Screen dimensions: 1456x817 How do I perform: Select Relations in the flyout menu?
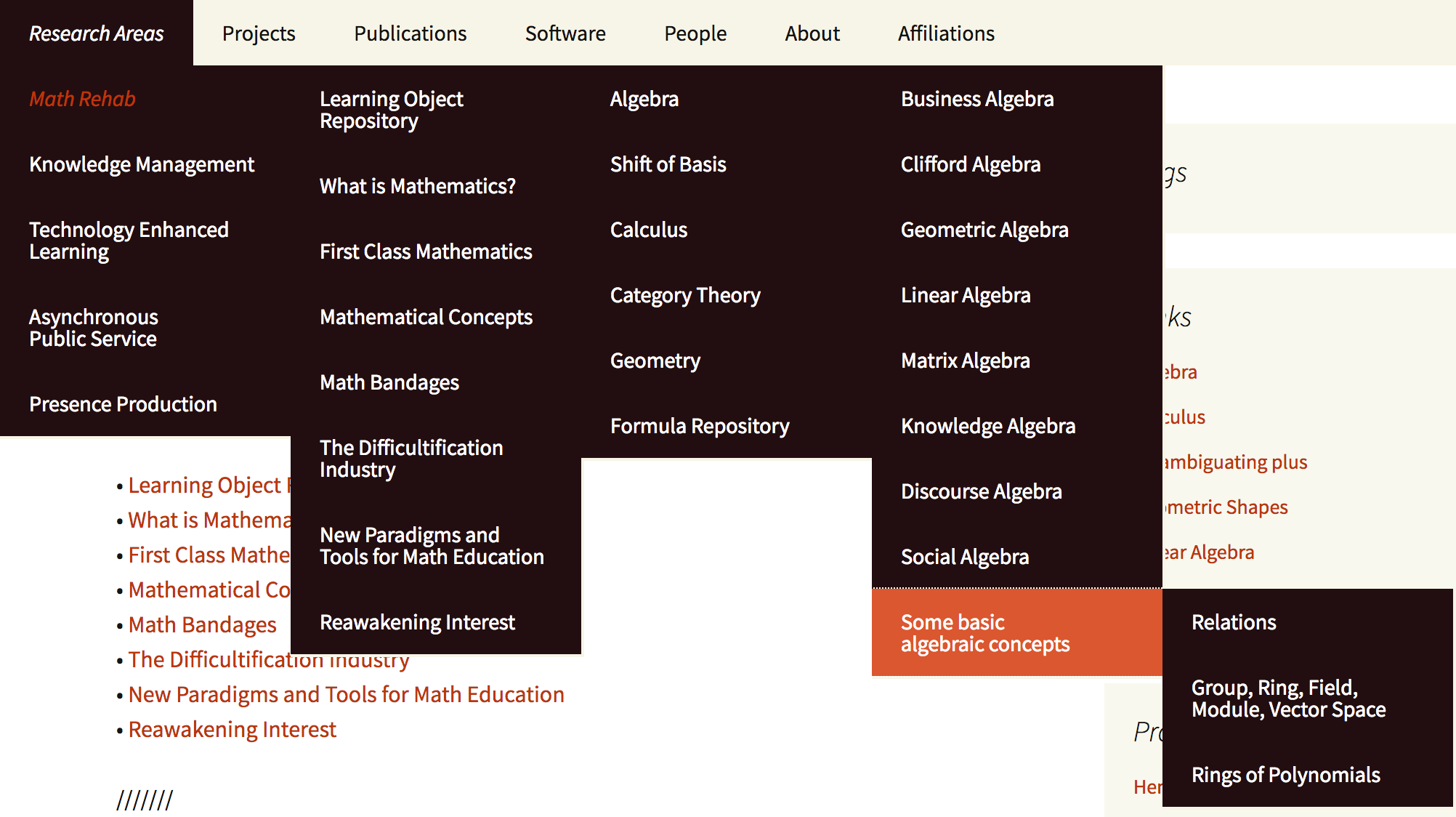1234,622
